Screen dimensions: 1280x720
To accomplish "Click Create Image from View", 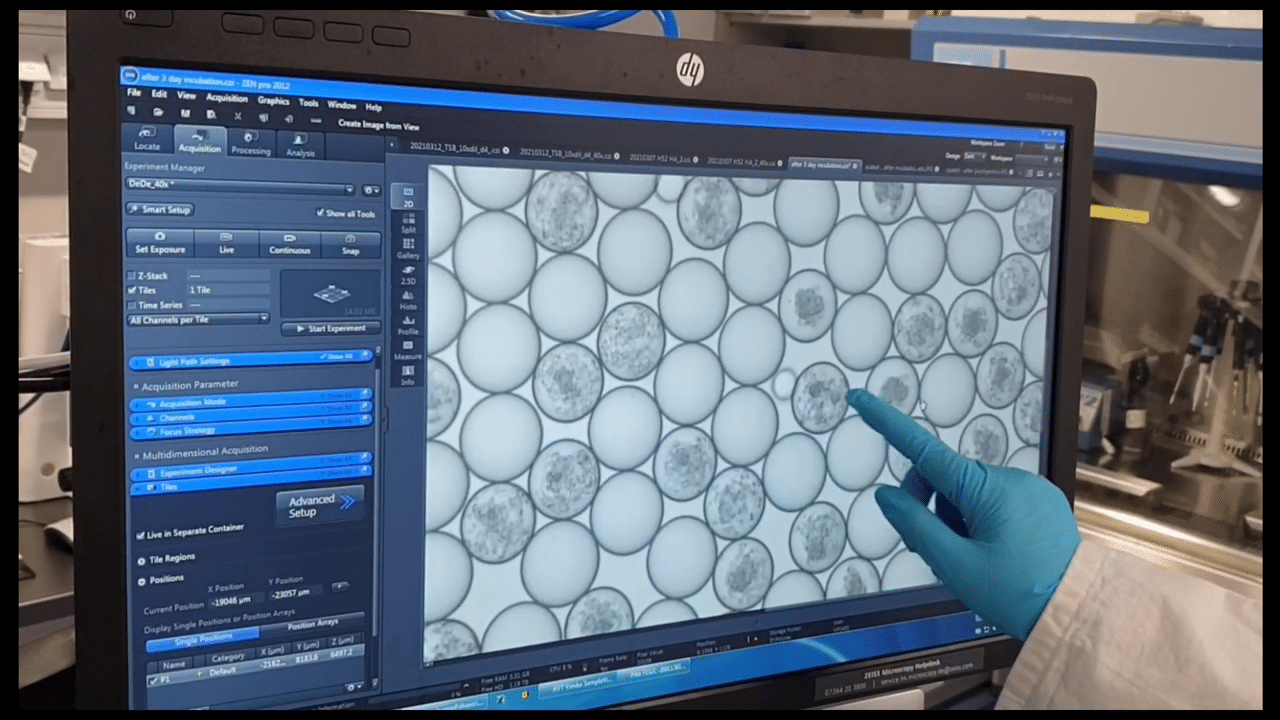I will [x=377, y=125].
